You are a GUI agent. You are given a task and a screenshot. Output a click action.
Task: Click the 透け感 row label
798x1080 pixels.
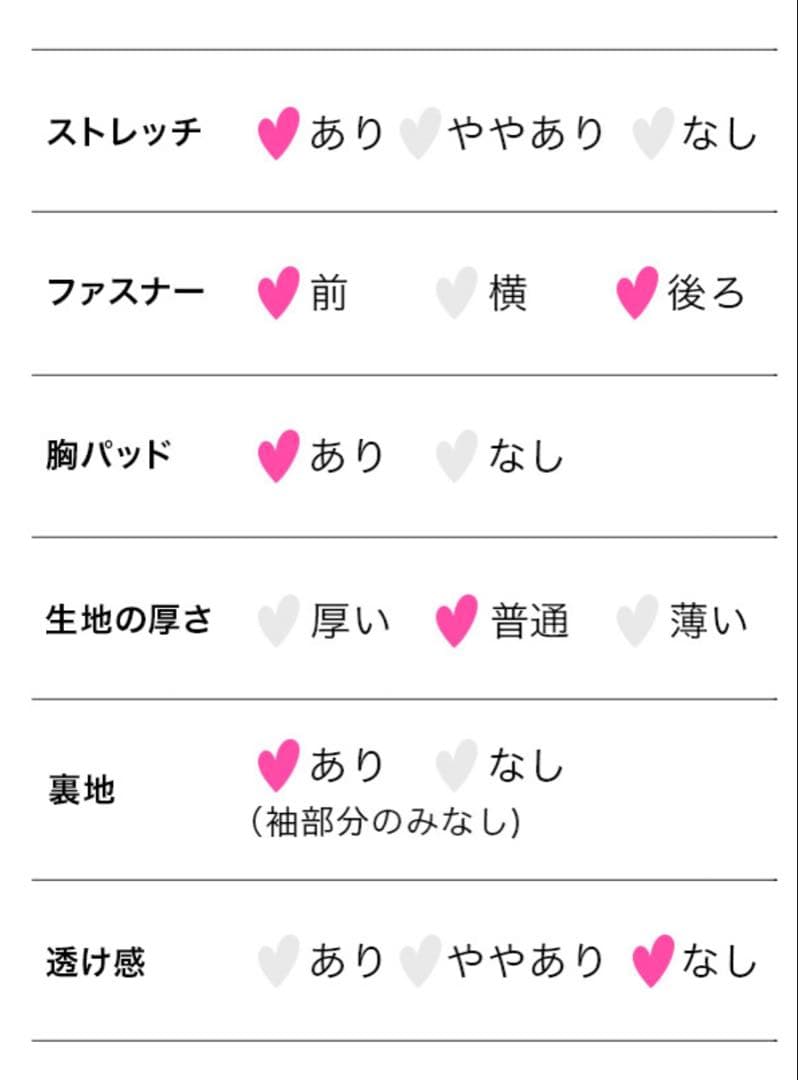coord(96,962)
